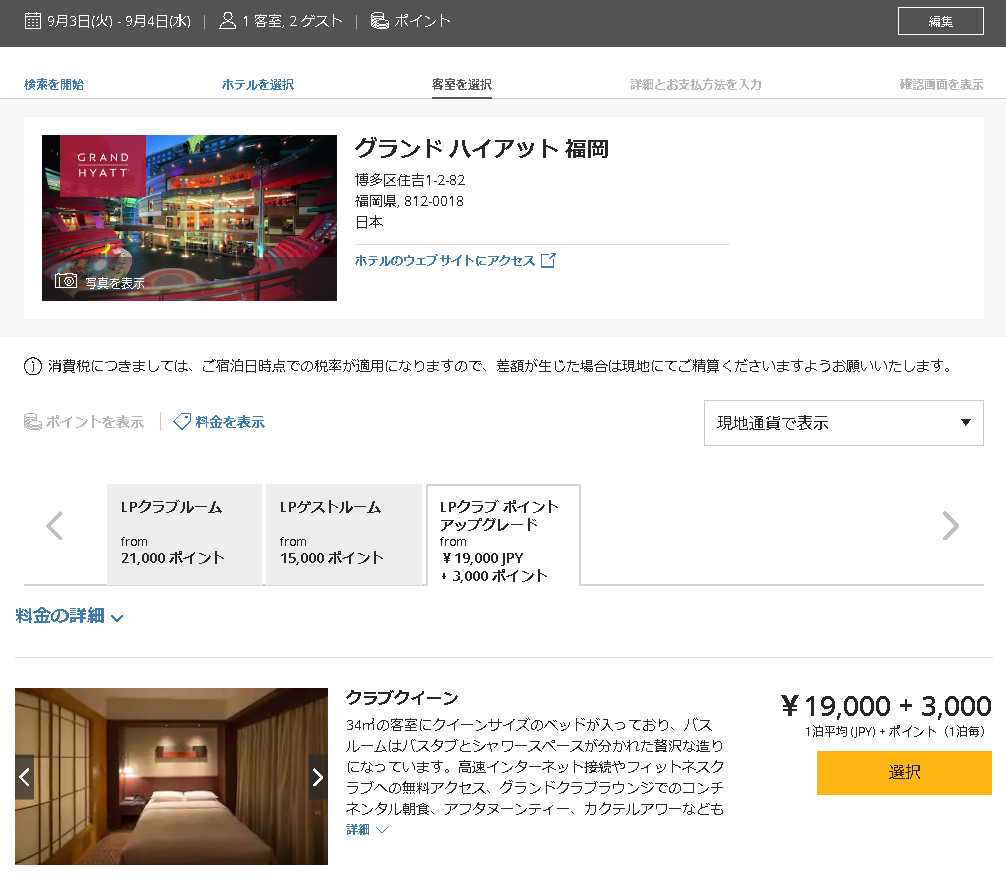Select the 客室を選択 step

tap(462, 85)
